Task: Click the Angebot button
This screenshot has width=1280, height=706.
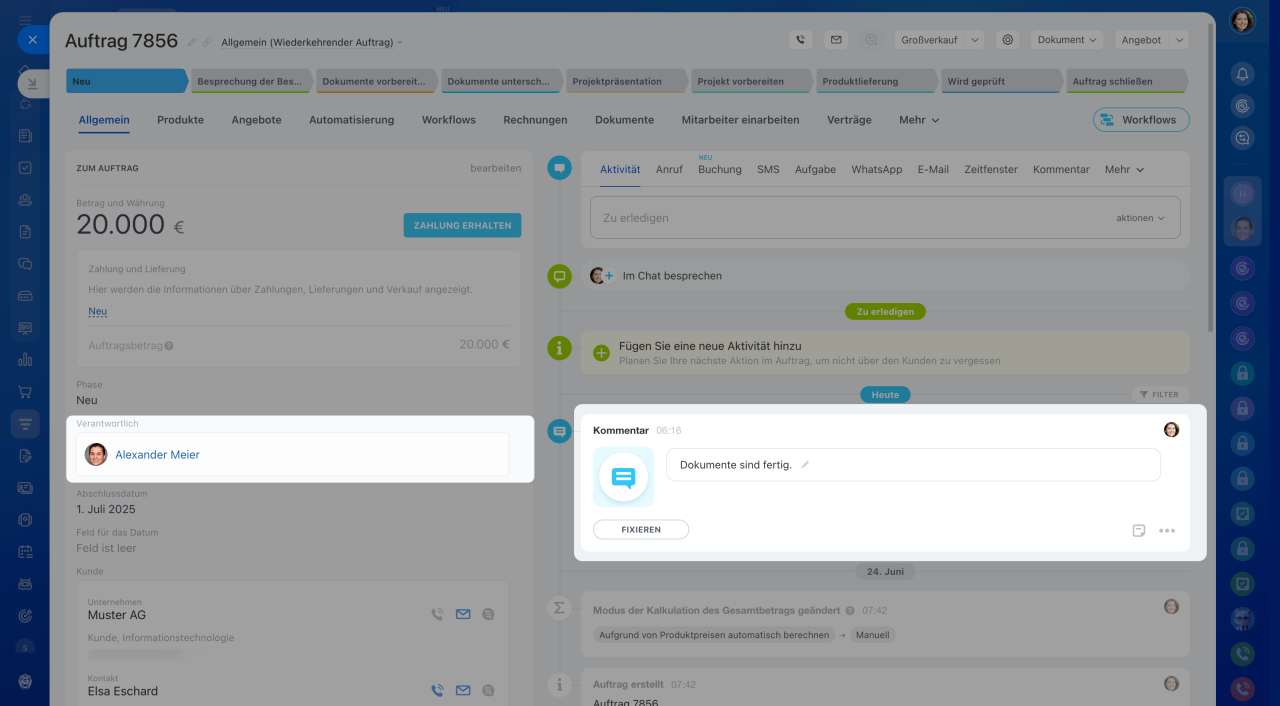Action: point(1141,40)
